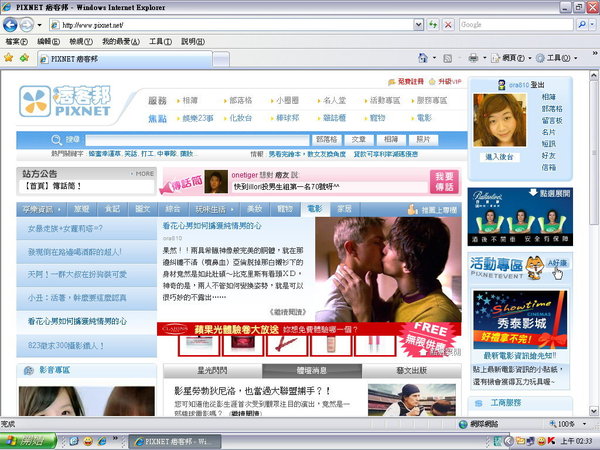Click the Windows 開始 Start button
The image size is (600, 450).
coord(28,441)
